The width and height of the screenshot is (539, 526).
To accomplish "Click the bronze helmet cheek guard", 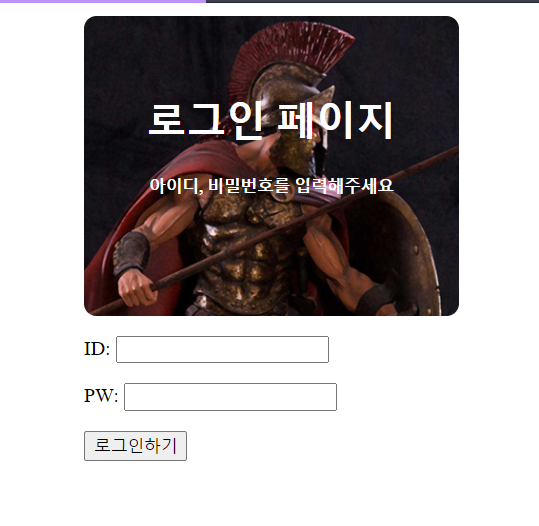I will coord(321,151).
